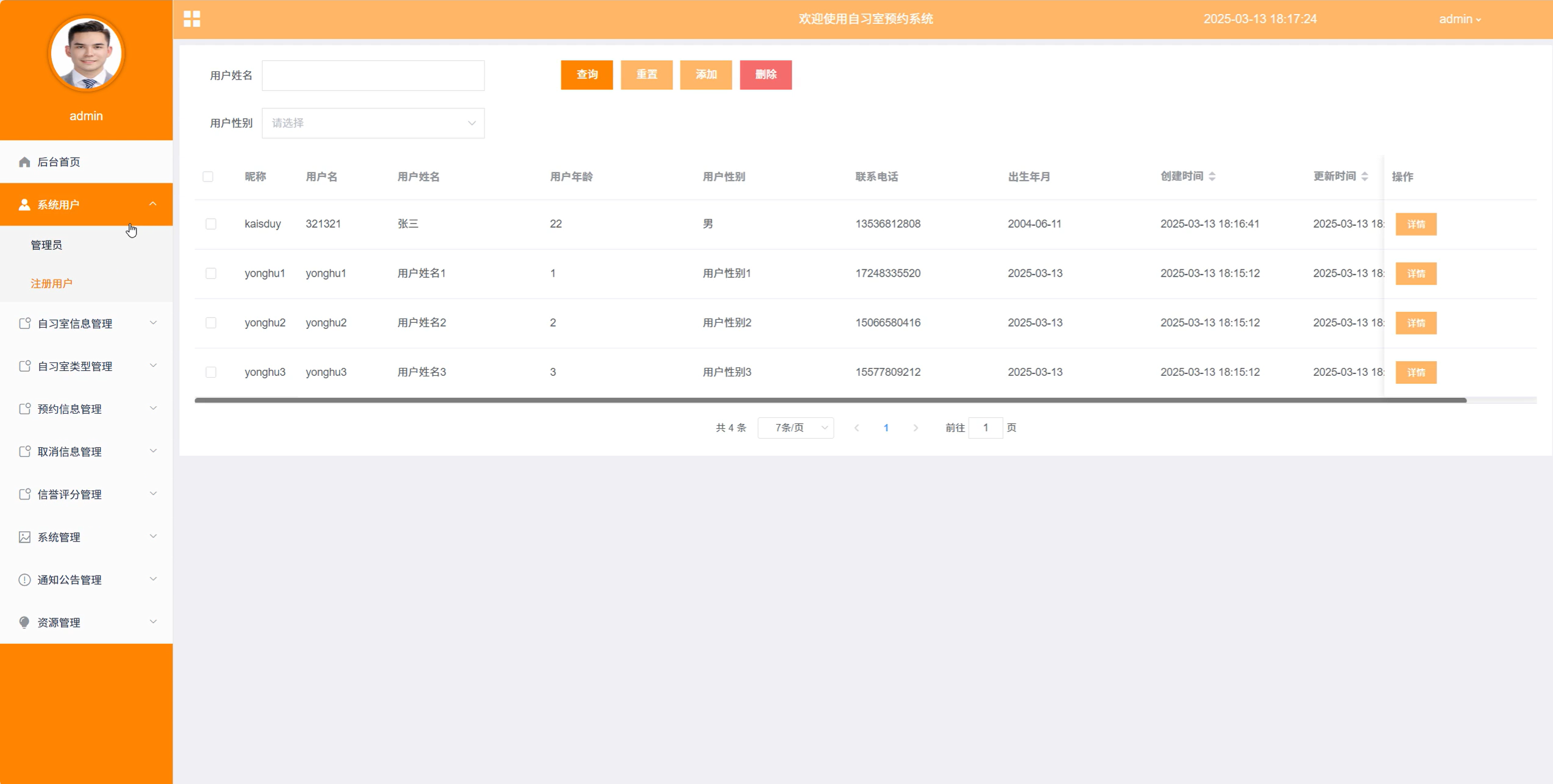Sort table using 更新时间 sort arrows
The image size is (1553, 784).
[1364, 177]
